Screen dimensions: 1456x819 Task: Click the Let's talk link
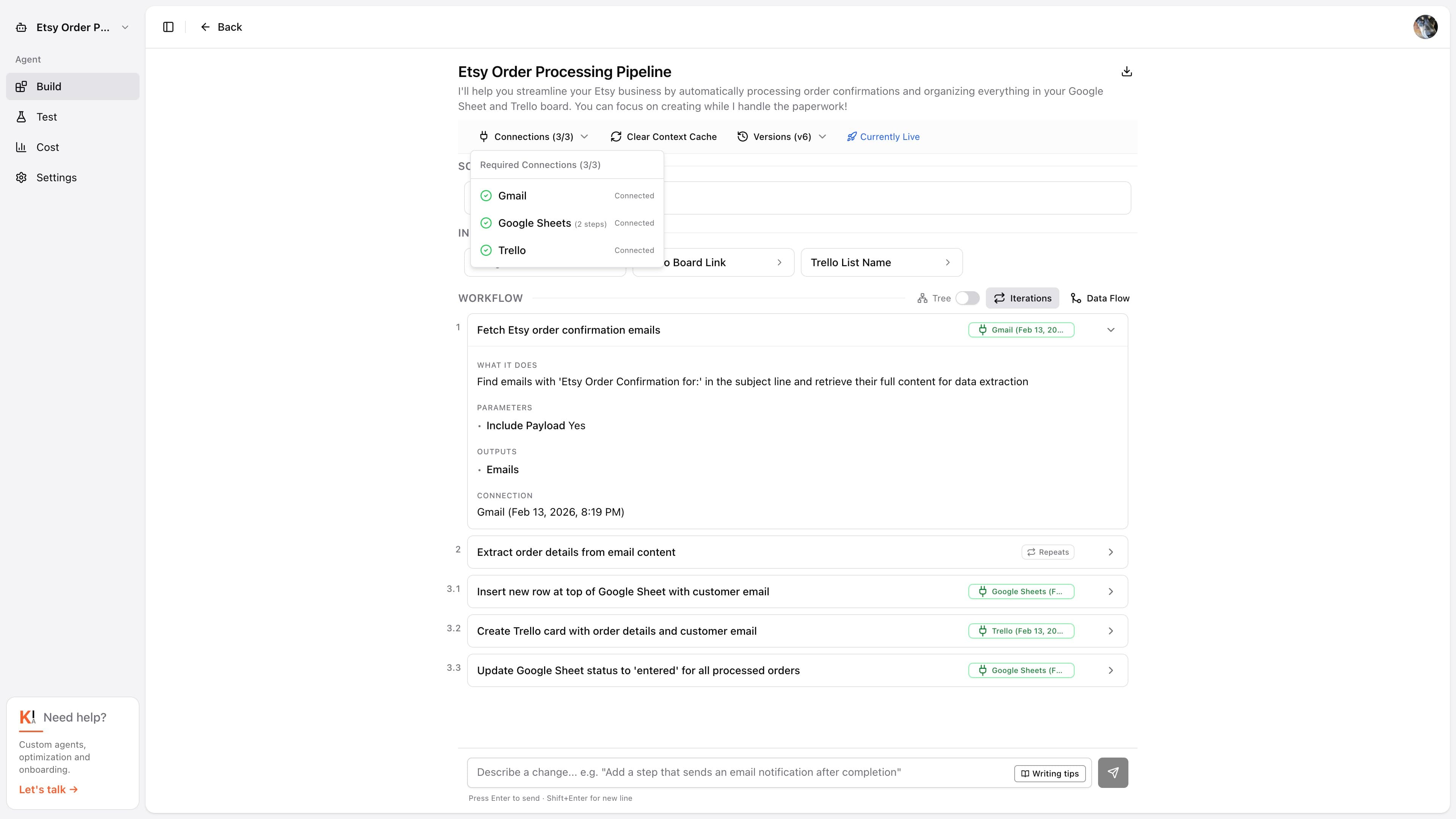click(x=48, y=789)
